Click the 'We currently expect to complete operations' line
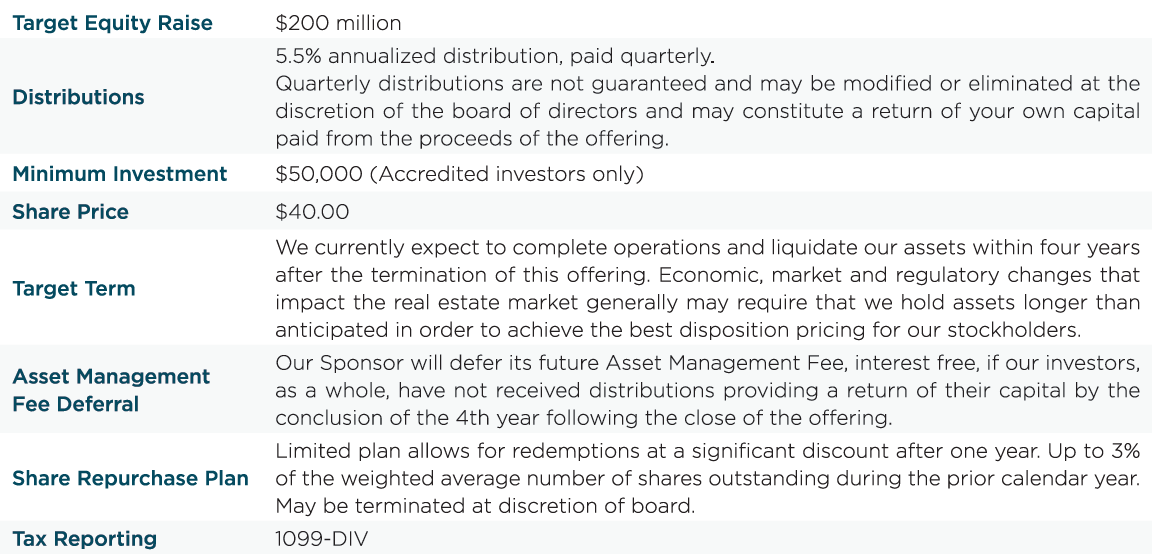 click(x=707, y=247)
